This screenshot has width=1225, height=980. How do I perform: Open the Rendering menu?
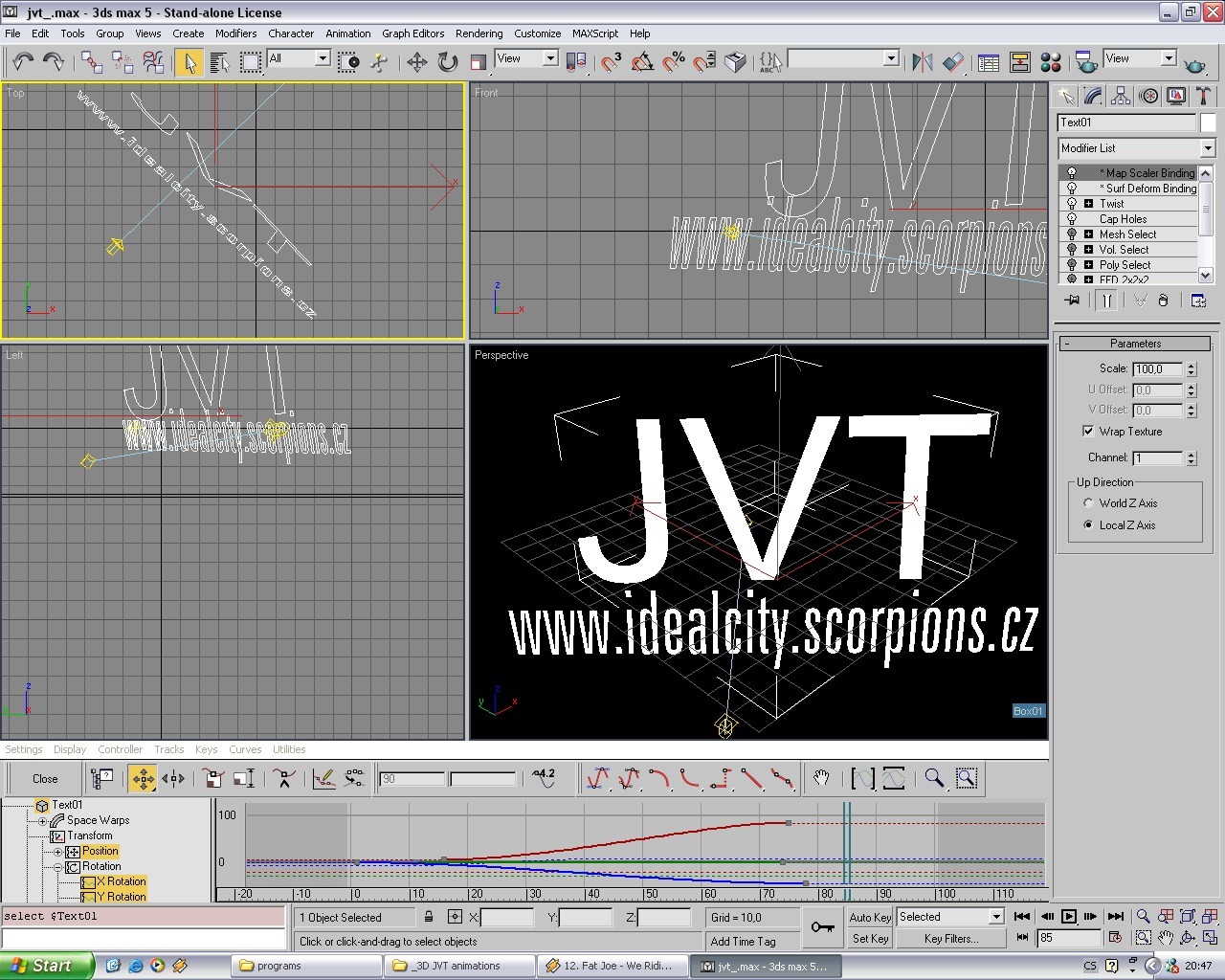tap(479, 33)
